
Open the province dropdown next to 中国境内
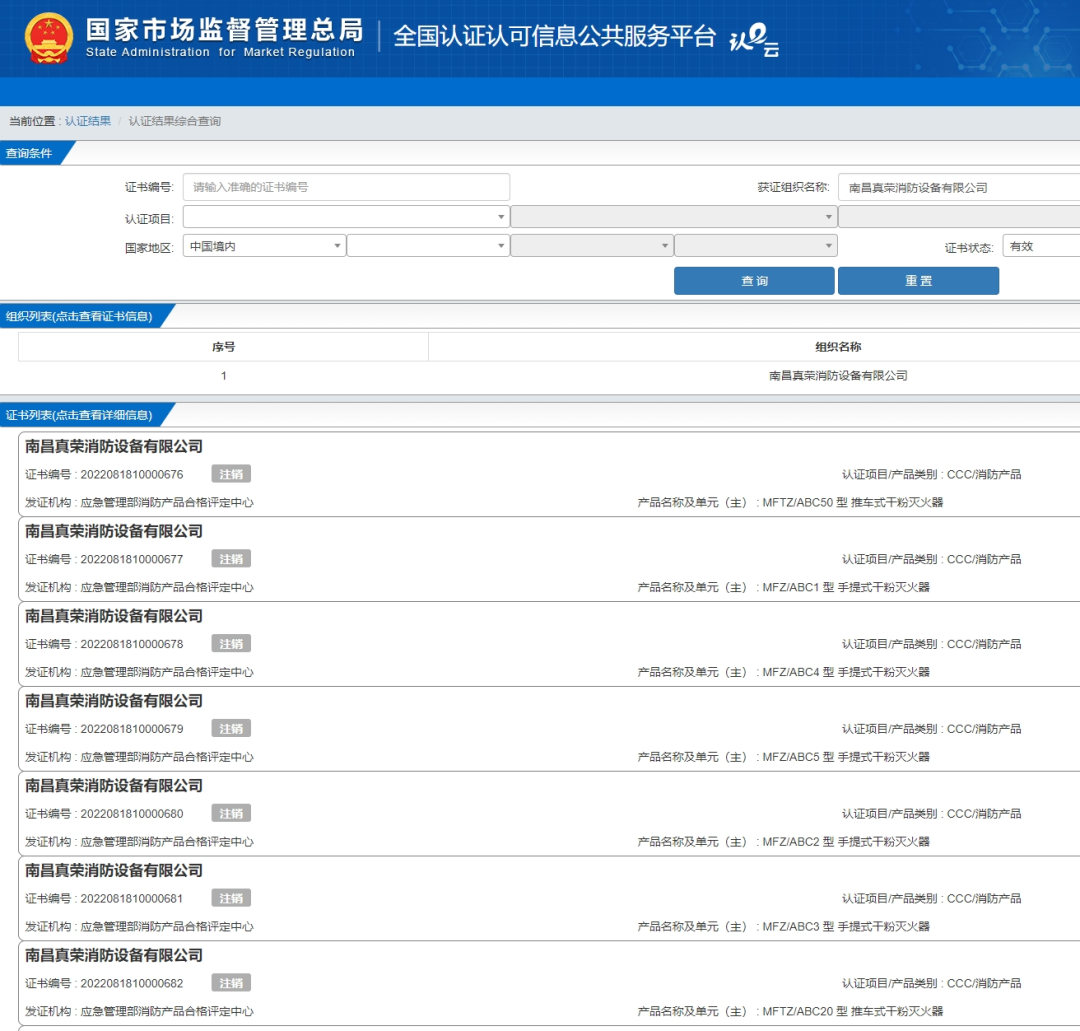coord(428,246)
